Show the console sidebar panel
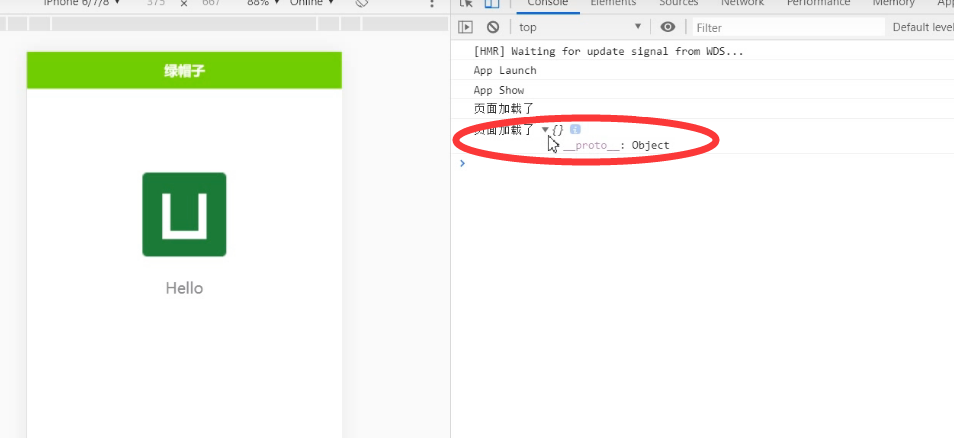The image size is (954, 438). tap(465, 27)
